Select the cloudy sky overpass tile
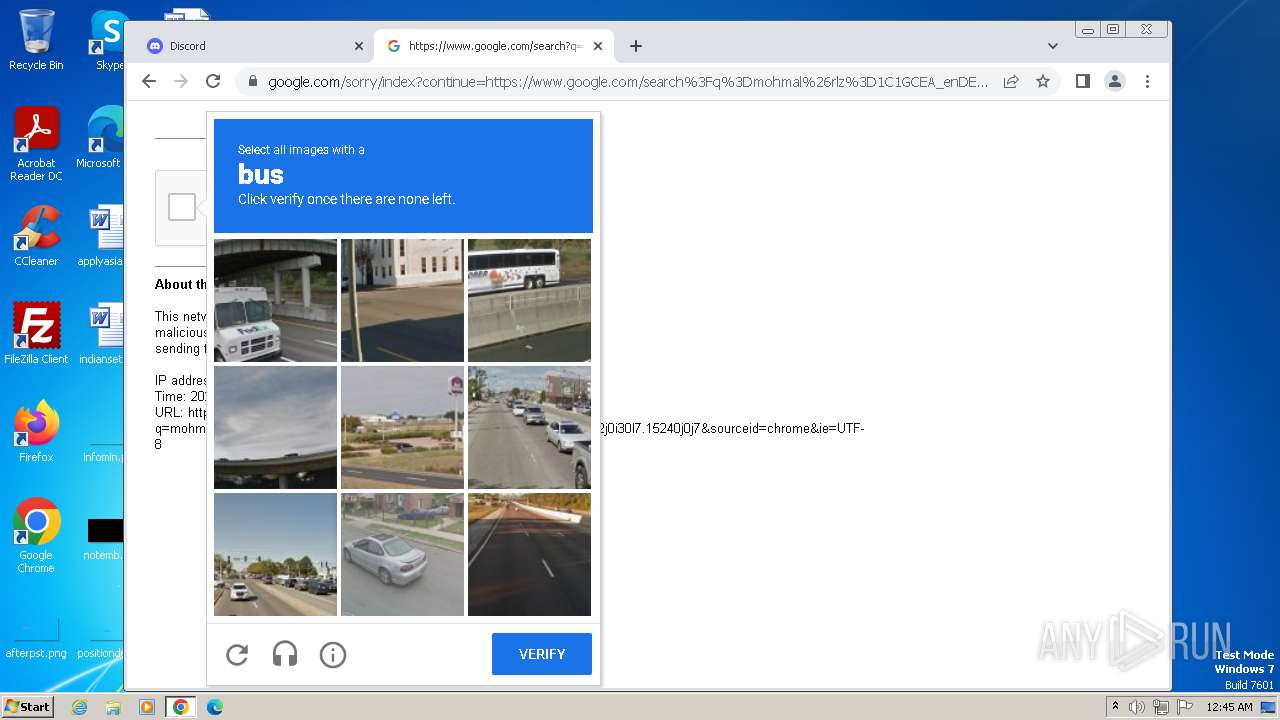 click(275, 427)
